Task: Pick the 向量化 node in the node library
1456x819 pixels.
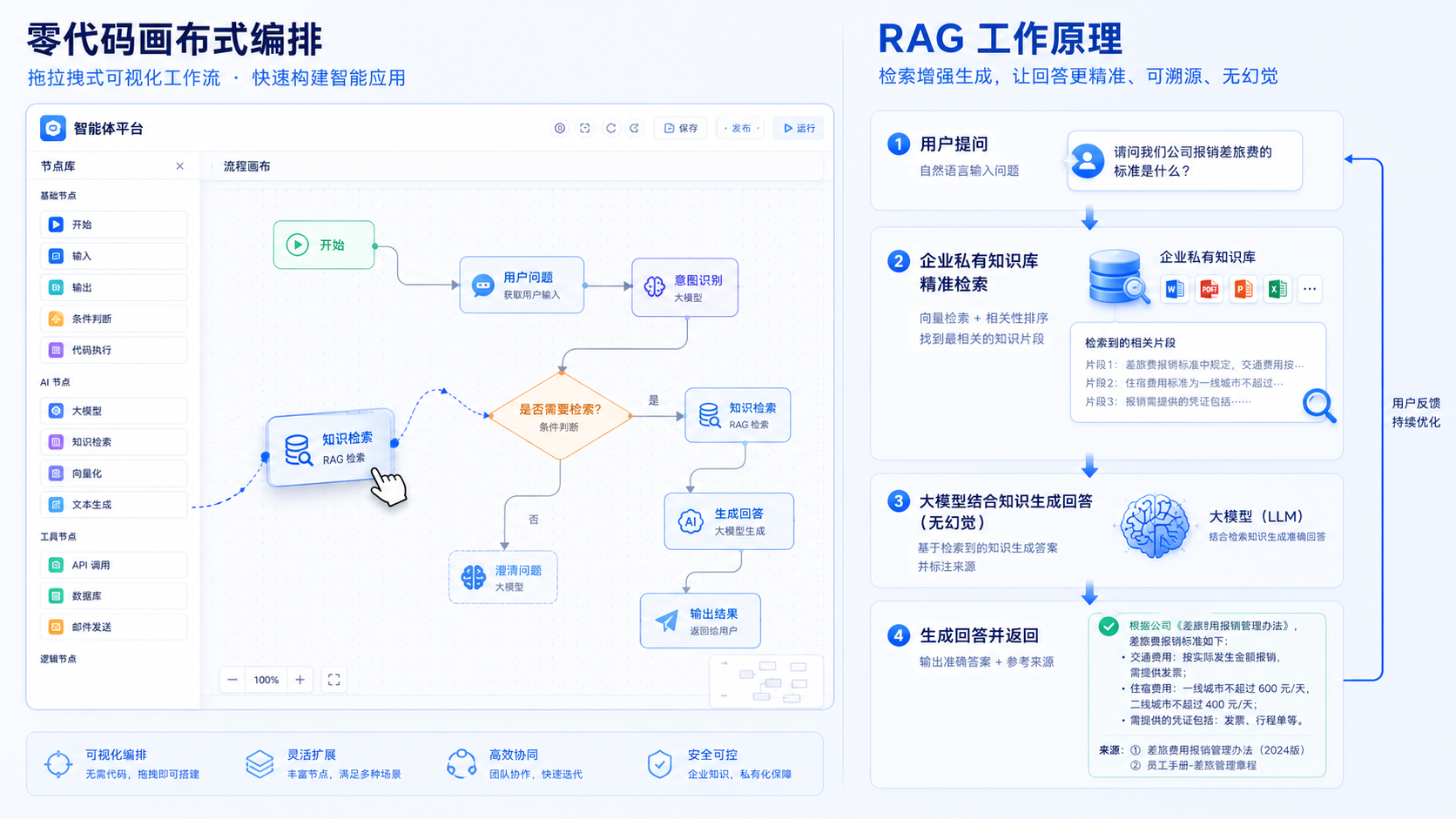Action: 113,473
